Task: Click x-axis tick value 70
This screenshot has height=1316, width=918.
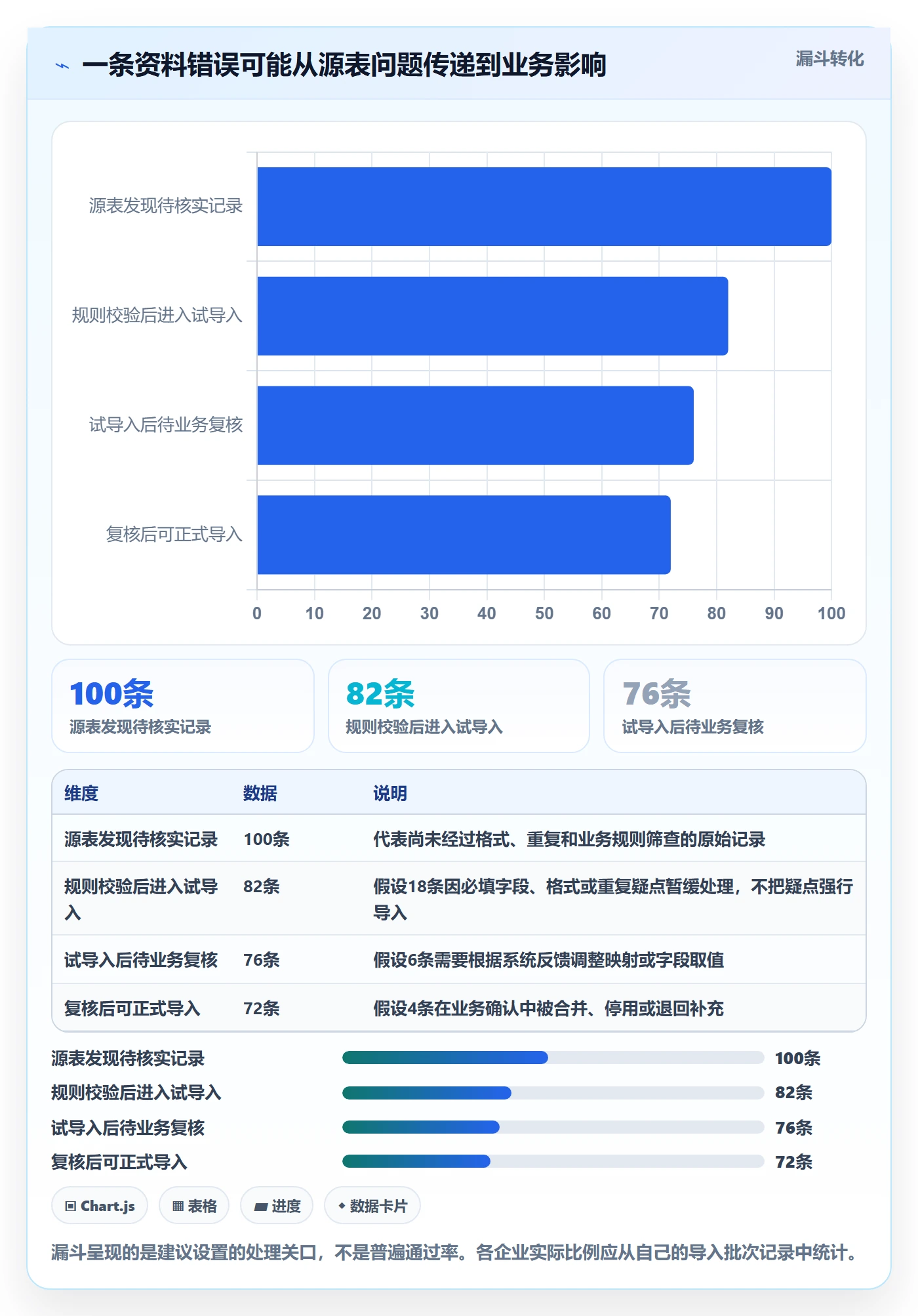Action: point(659,613)
